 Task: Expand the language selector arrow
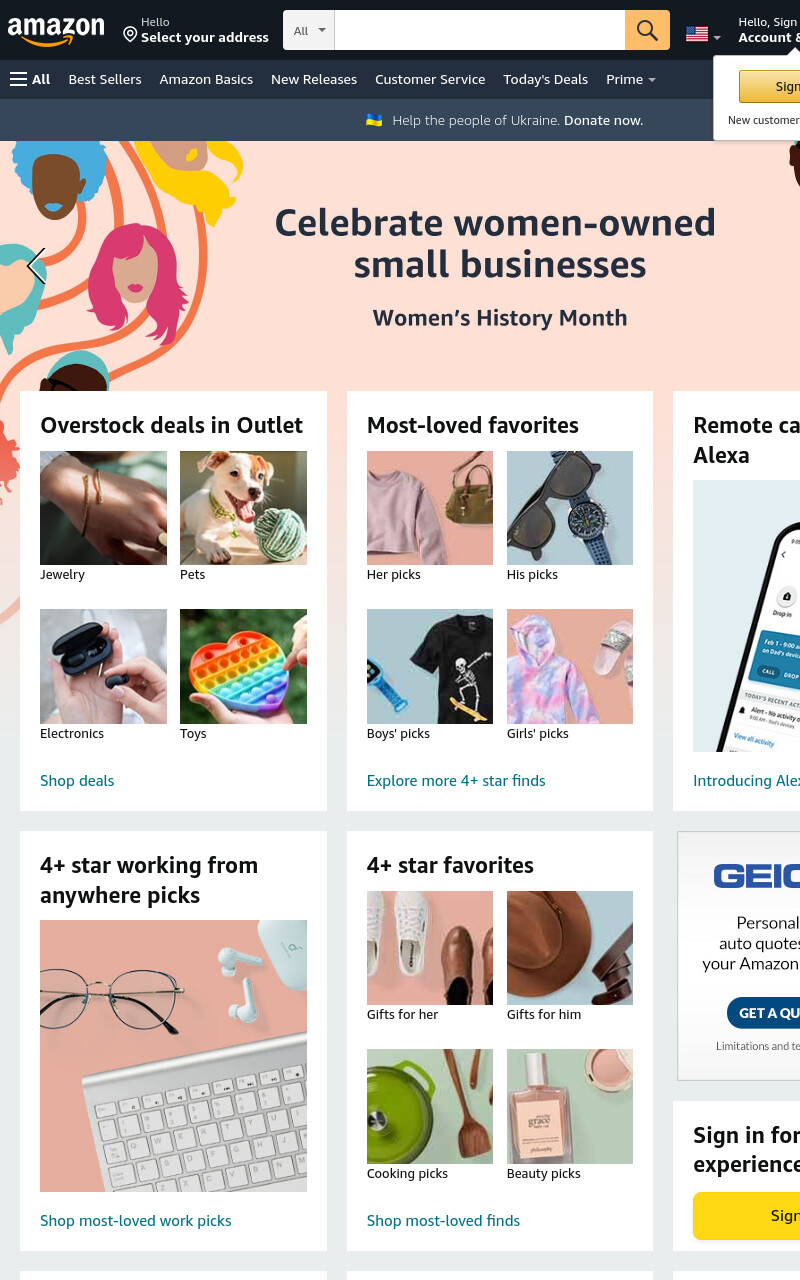[x=716, y=38]
